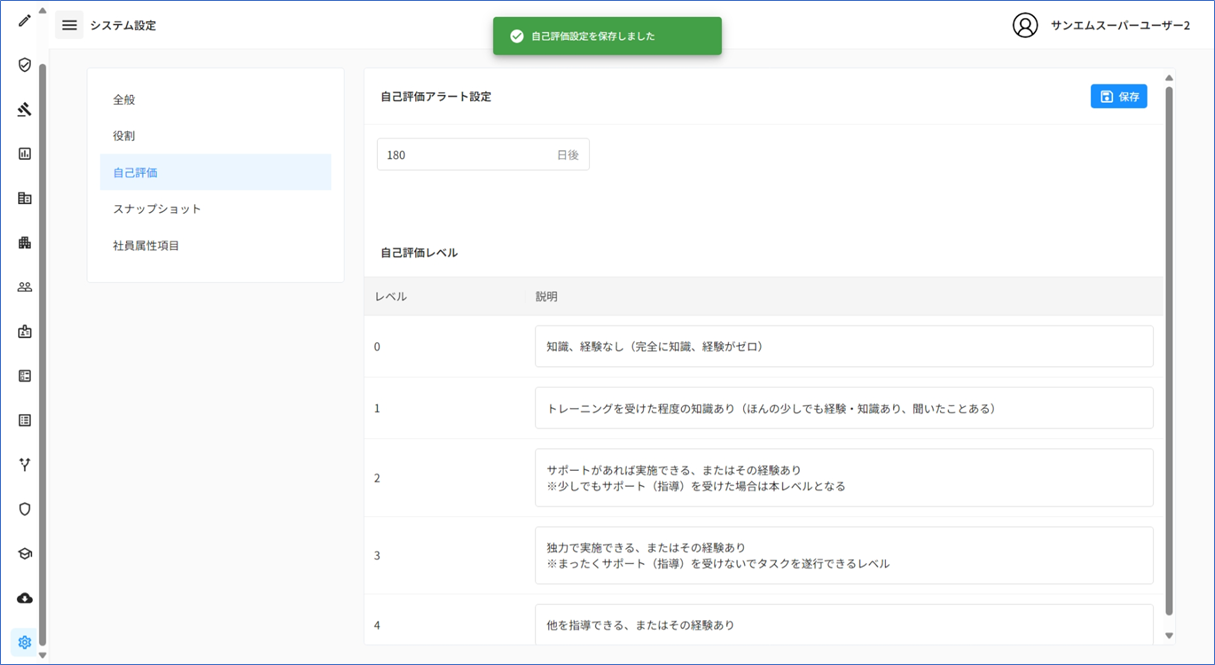Screen dimensions: 1215x665
Task: Open the settings gear icon in sidebar
Action: tap(25, 642)
